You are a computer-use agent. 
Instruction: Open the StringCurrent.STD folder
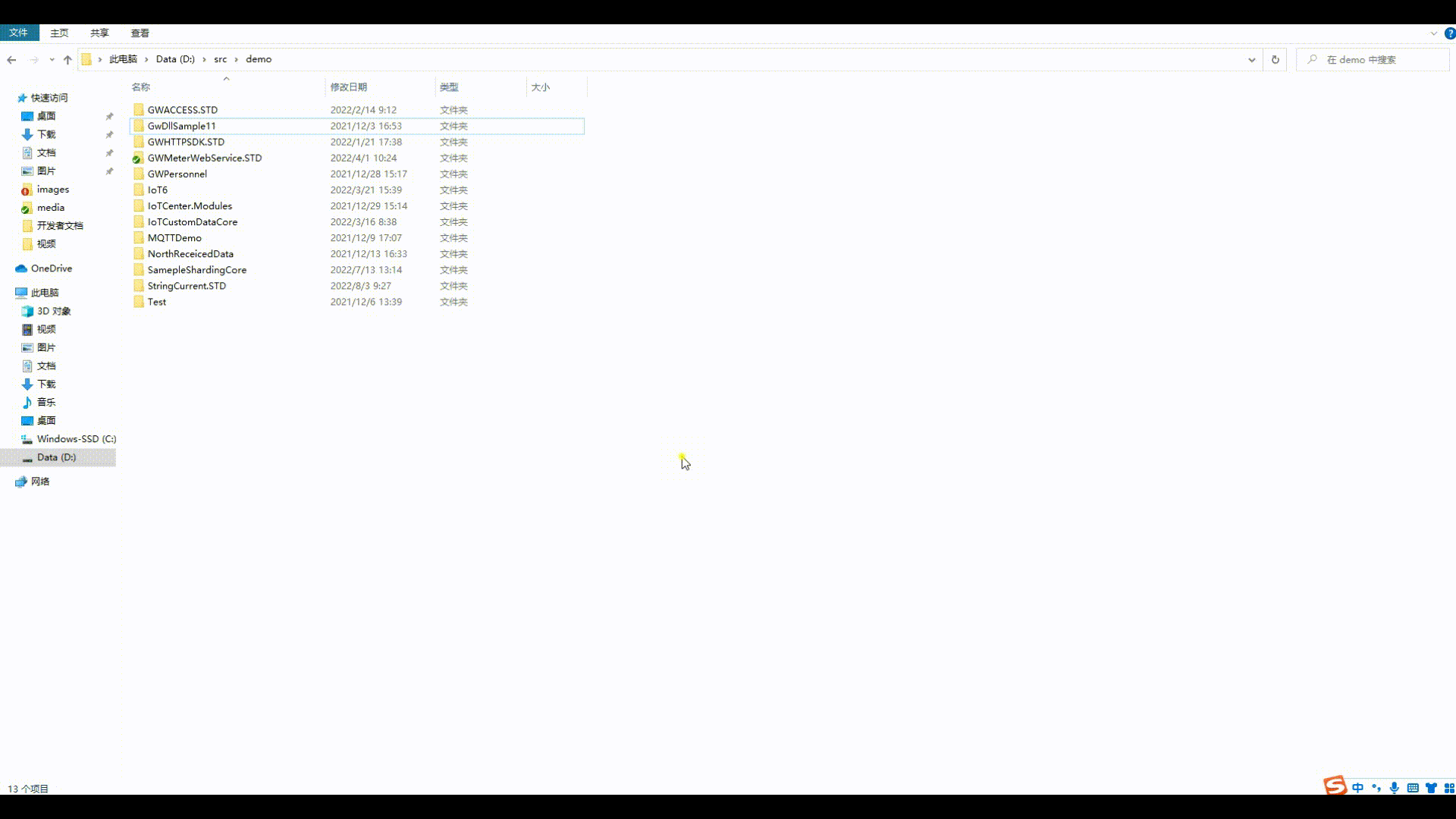click(x=186, y=286)
